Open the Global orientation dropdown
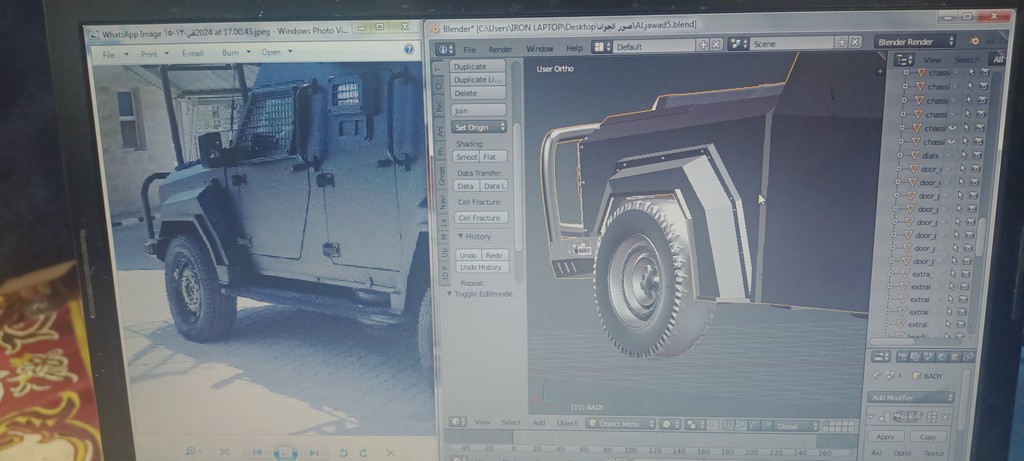The height and width of the screenshot is (461, 1024). (797, 426)
